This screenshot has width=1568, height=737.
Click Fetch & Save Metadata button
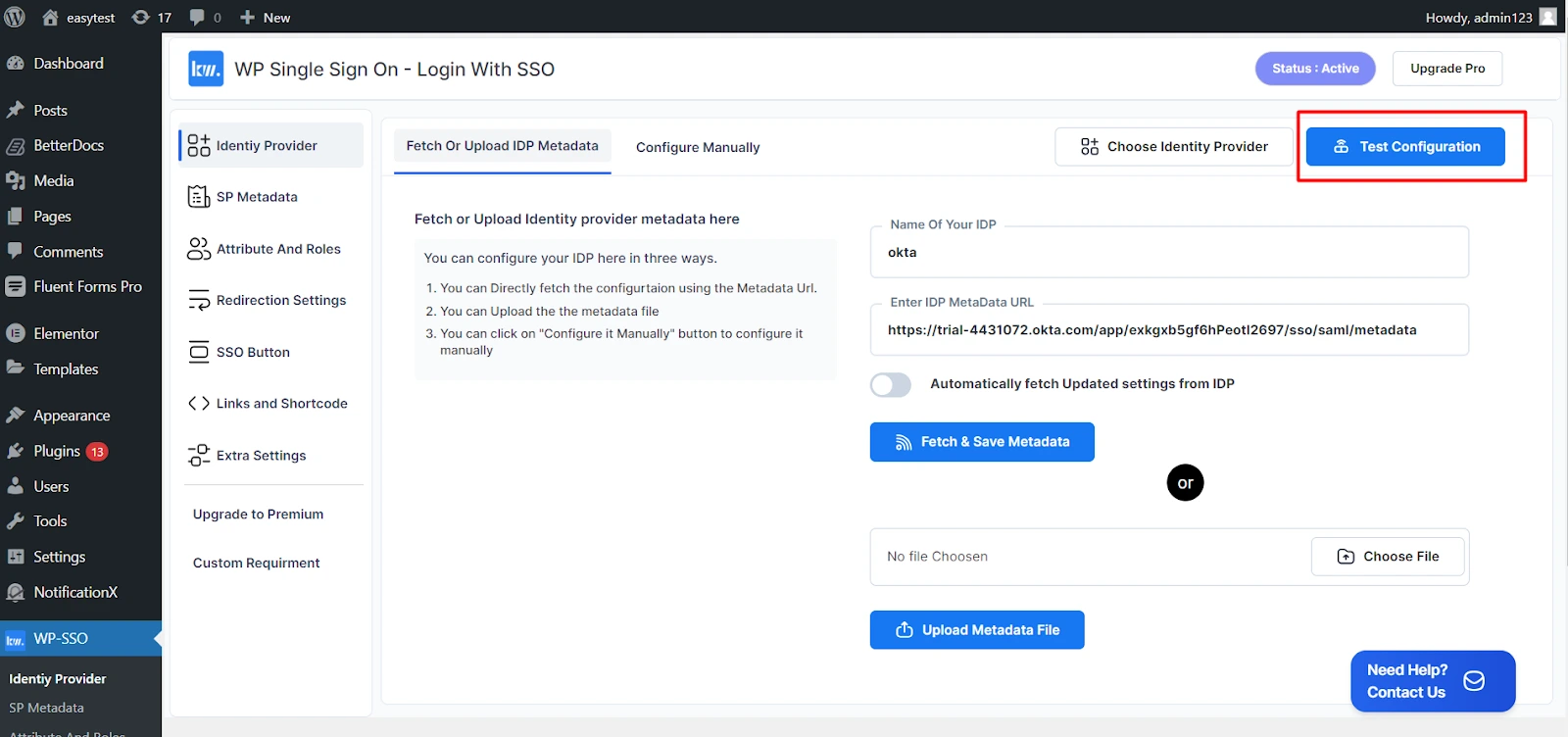point(982,442)
